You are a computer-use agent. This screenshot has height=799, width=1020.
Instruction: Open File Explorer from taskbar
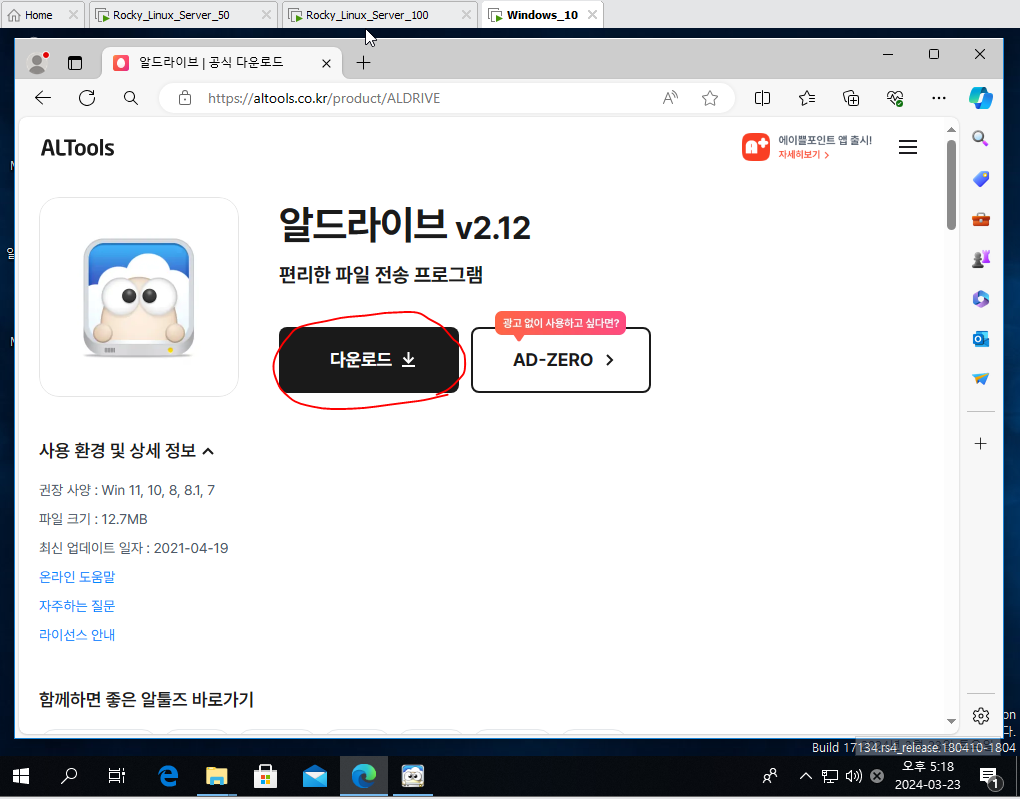click(x=217, y=776)
